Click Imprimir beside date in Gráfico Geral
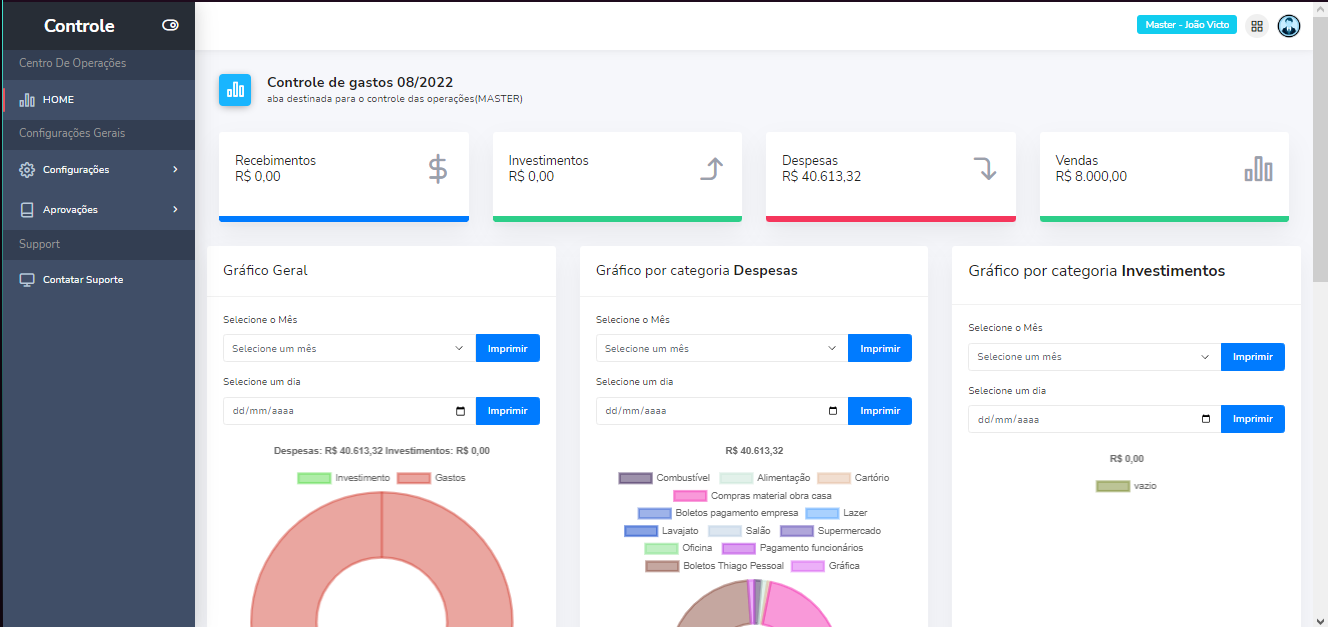The image size is (1328, 627). coord(508,411)
